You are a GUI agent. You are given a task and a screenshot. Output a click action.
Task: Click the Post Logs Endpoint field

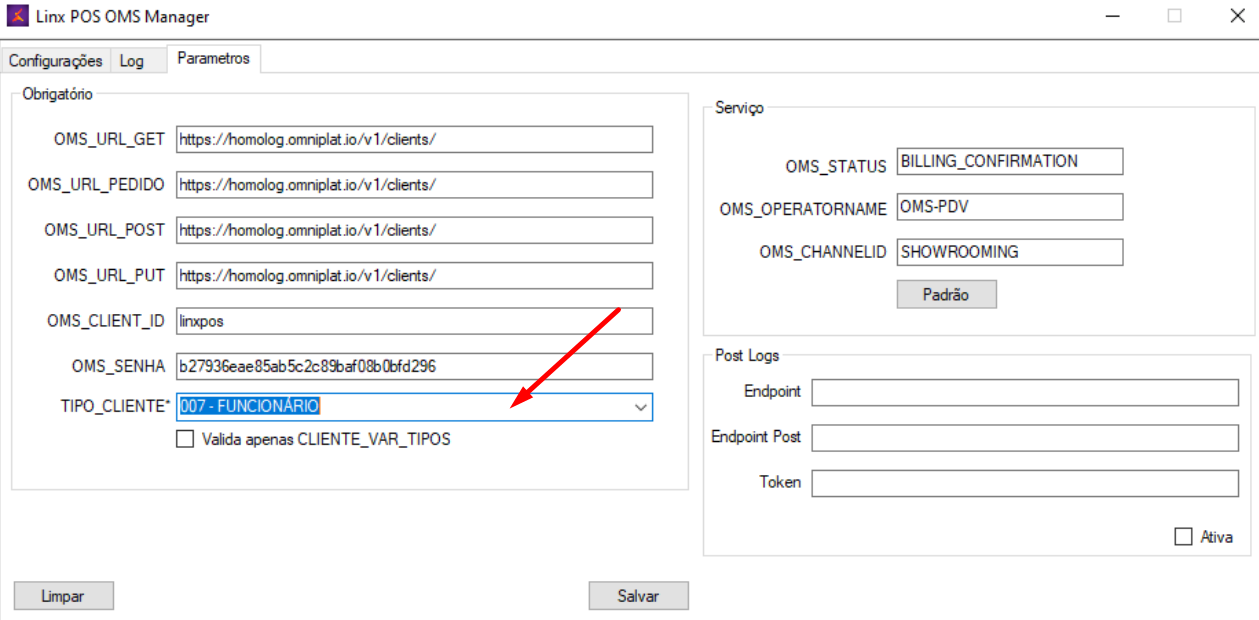coord(1025,393)
